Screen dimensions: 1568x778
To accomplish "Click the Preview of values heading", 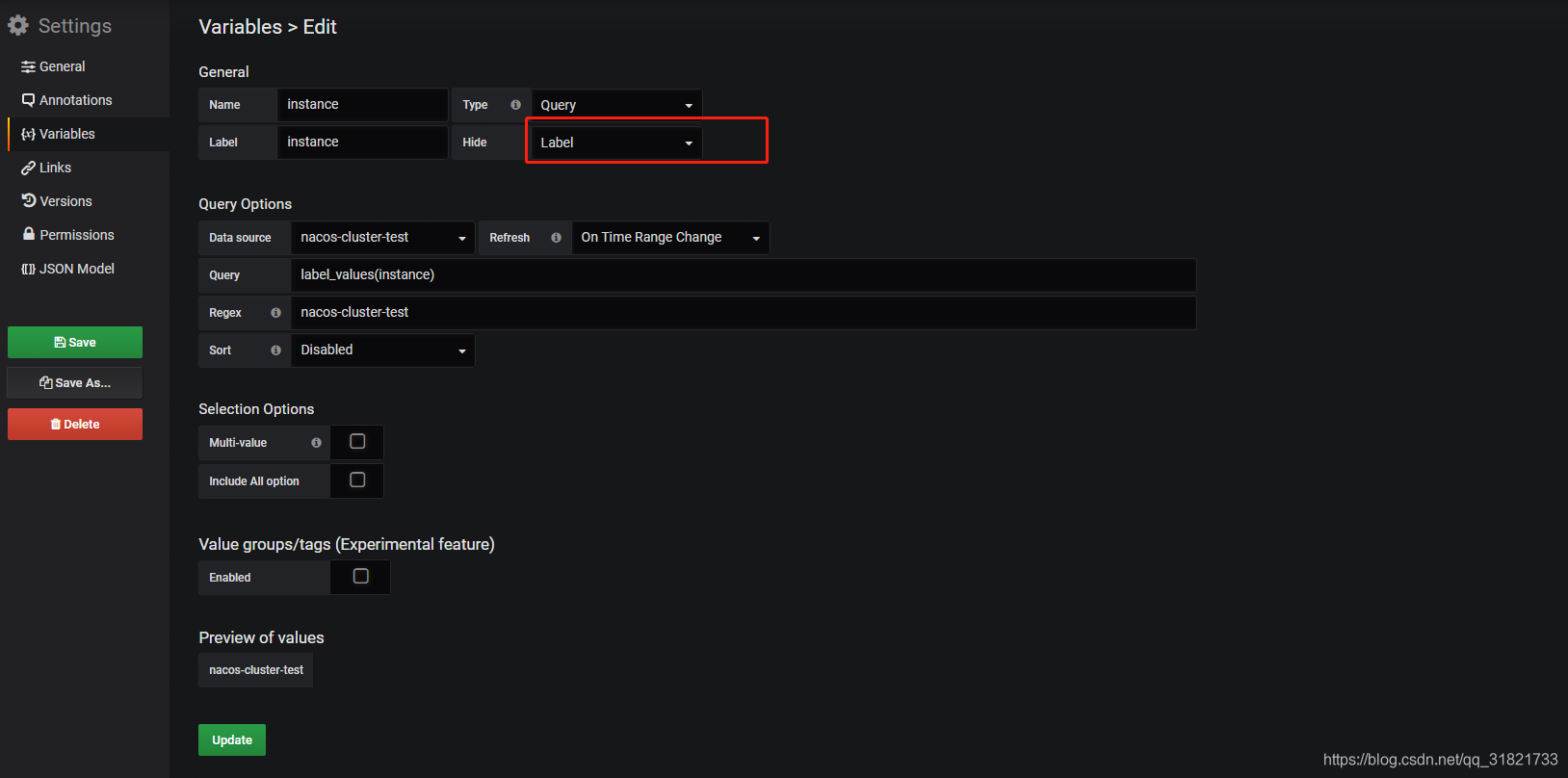I will pyautogui.click(x=261, y=637).
